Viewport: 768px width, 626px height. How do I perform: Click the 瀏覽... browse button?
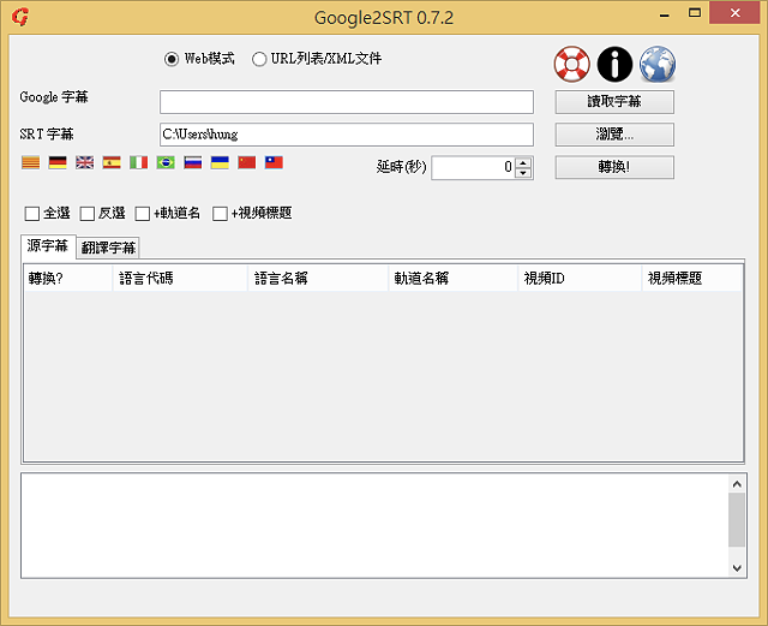614,134
